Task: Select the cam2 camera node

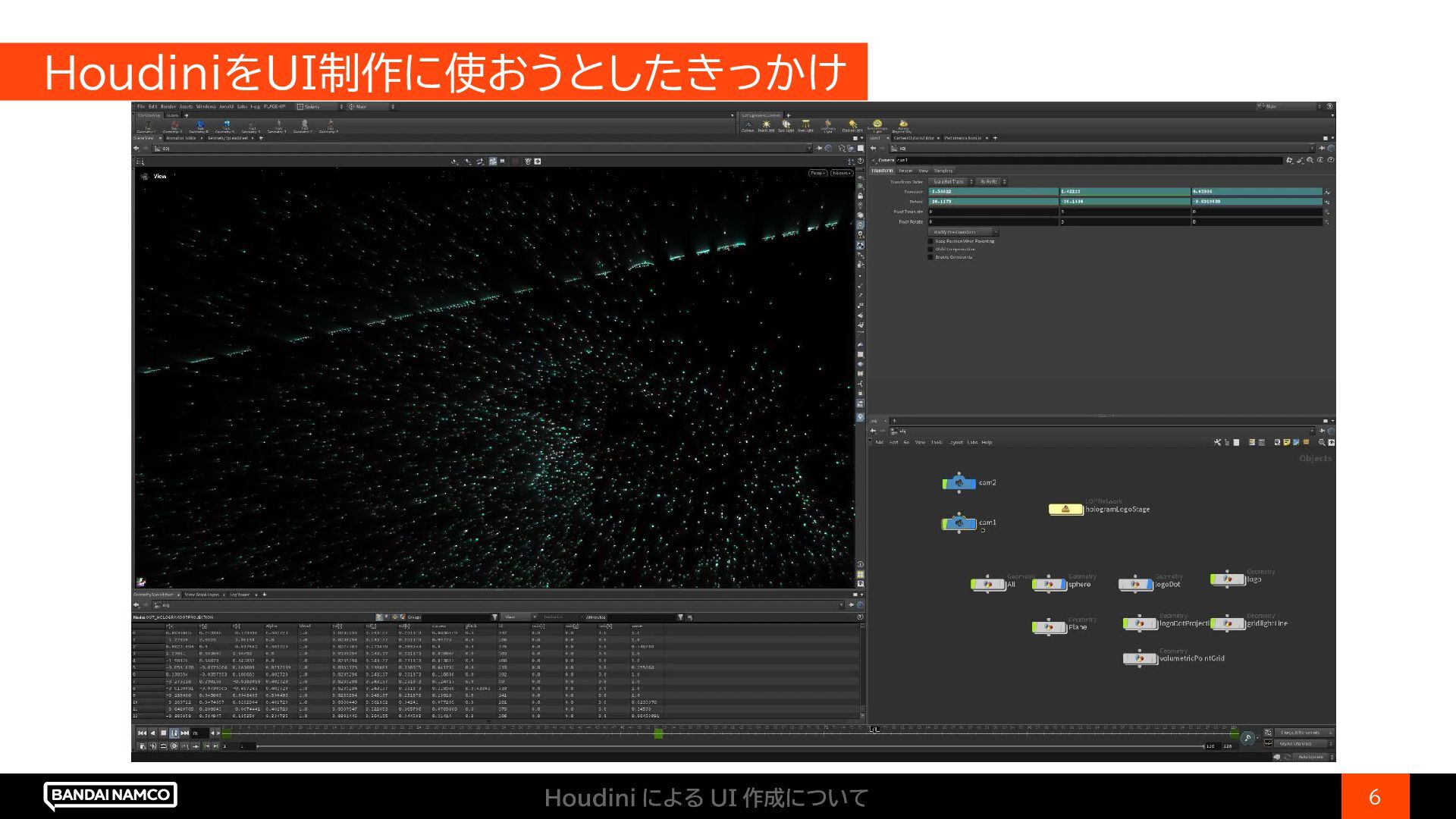Action: click(959, 483)
